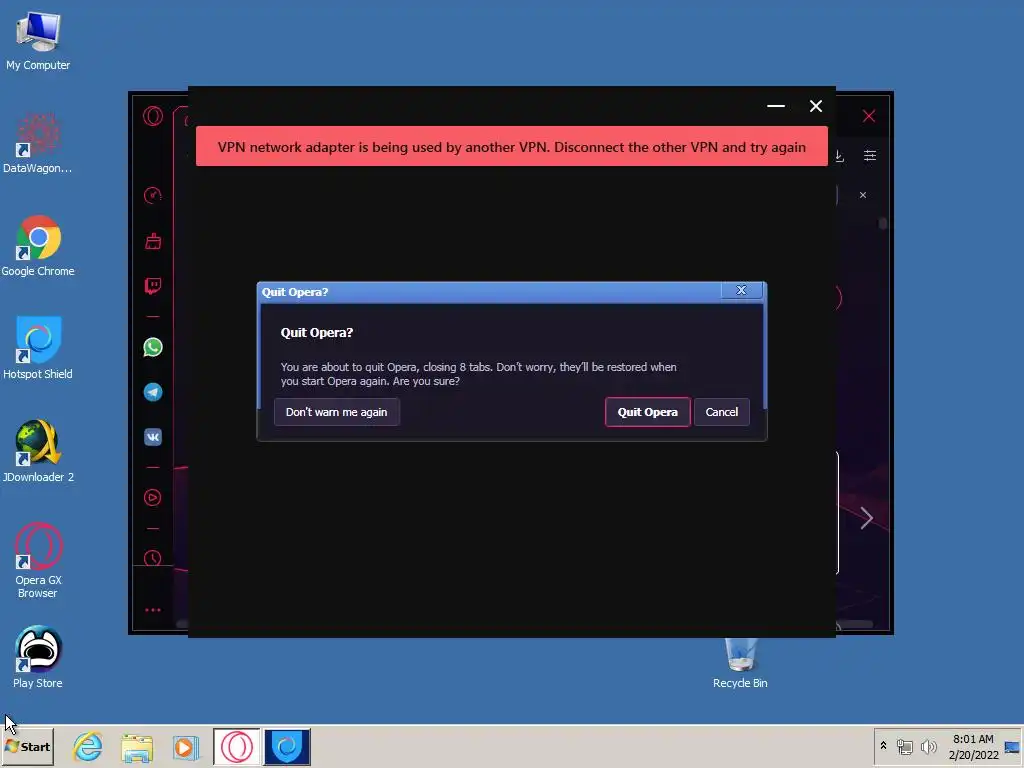Click the Opera GX logo in sidebar
The image size is (1024, 768).
[x=153, y=116]
